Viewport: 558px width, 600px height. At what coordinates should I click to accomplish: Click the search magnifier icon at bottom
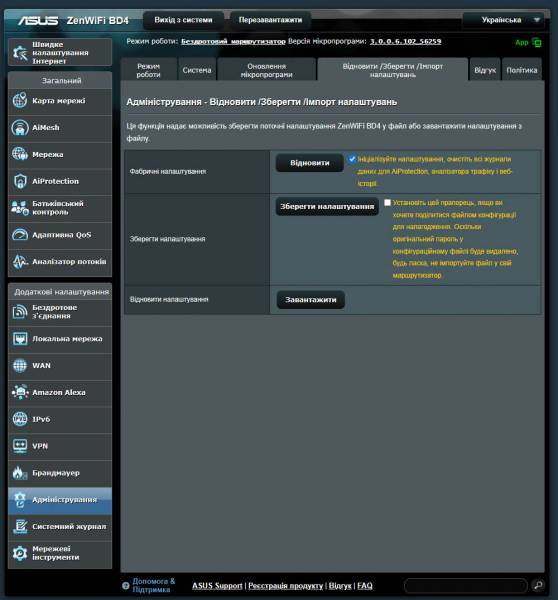click(538, 585)
